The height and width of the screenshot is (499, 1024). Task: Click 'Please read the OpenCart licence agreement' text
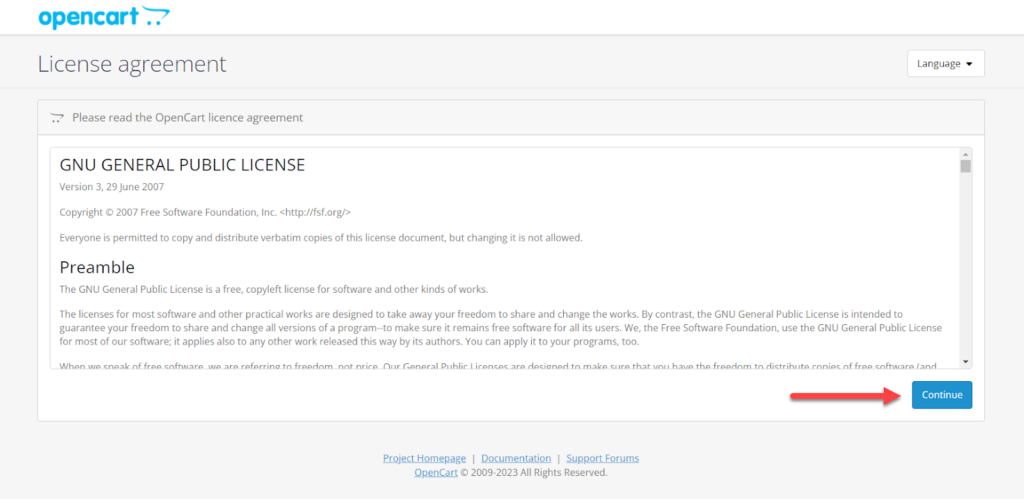point(187,118)
